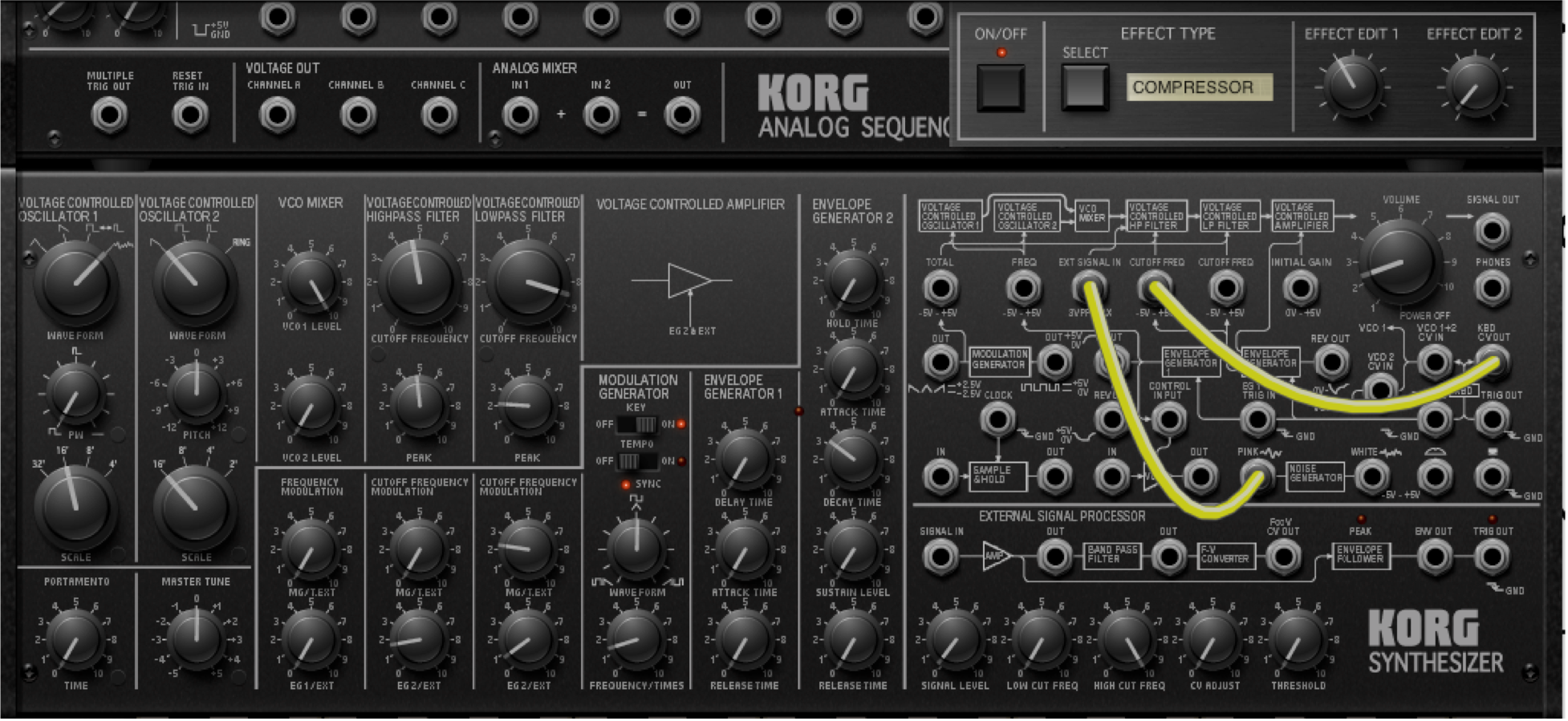Click the EFFECT EDIT 1 knob
Image resolution: width=1568 pixels, height=721 pixels.
(x=1353, y=87)
